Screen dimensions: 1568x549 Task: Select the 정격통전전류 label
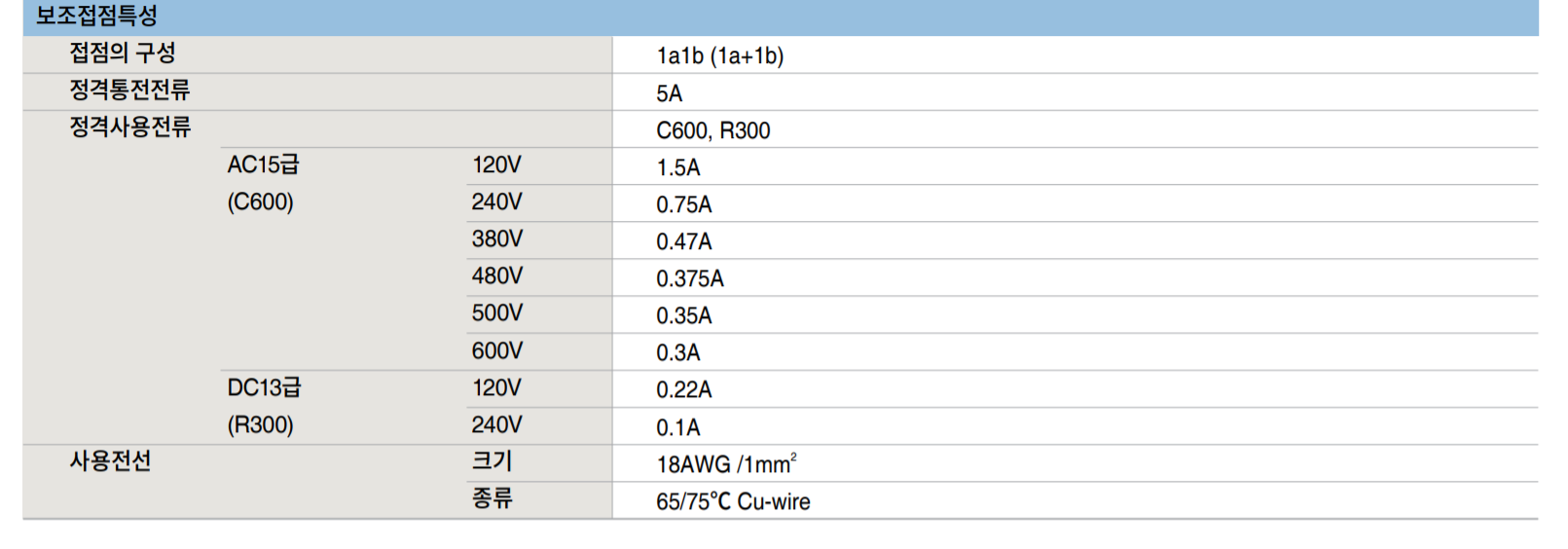[129, 91]
